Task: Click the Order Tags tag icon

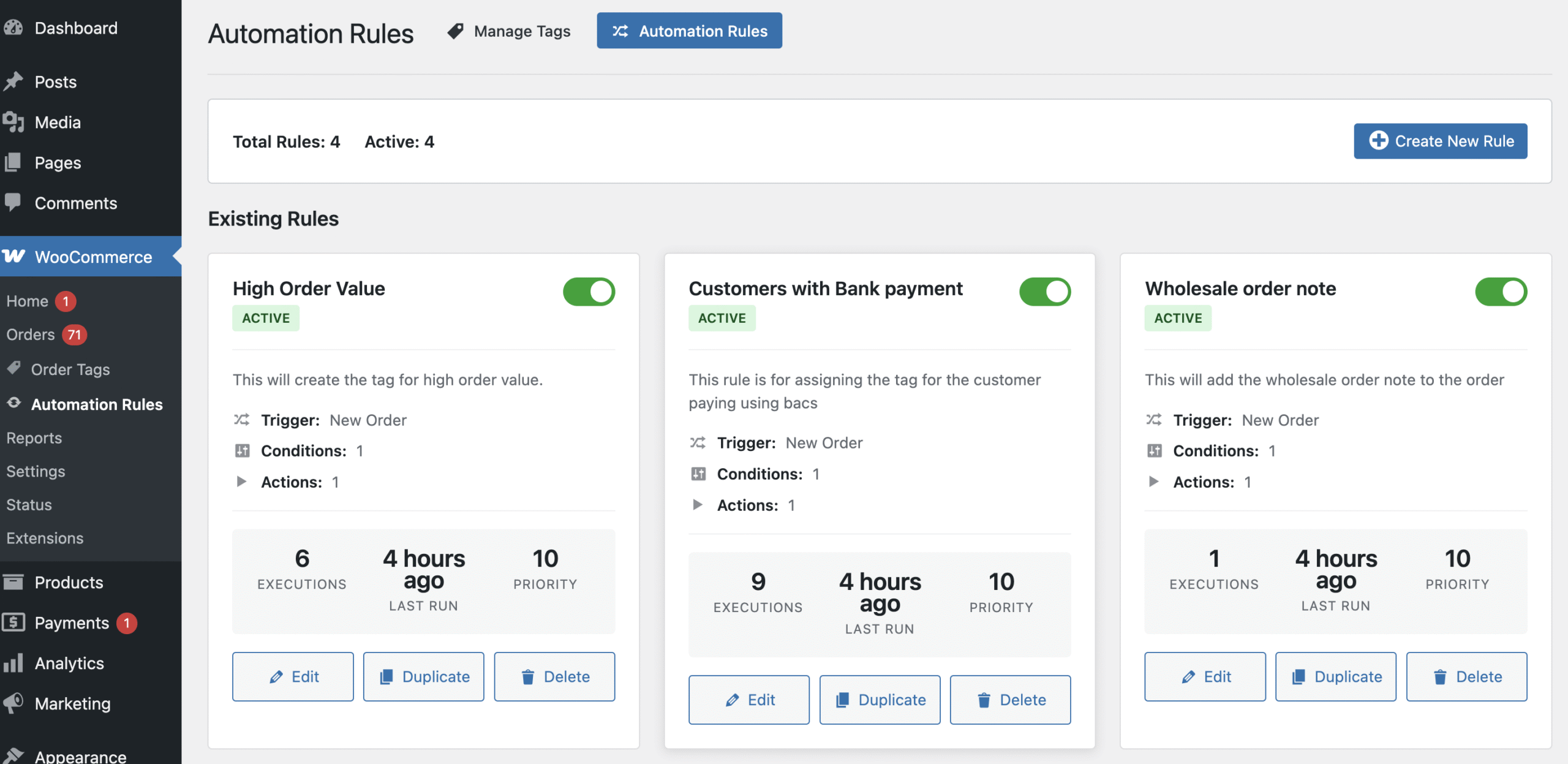Action: 15,368
